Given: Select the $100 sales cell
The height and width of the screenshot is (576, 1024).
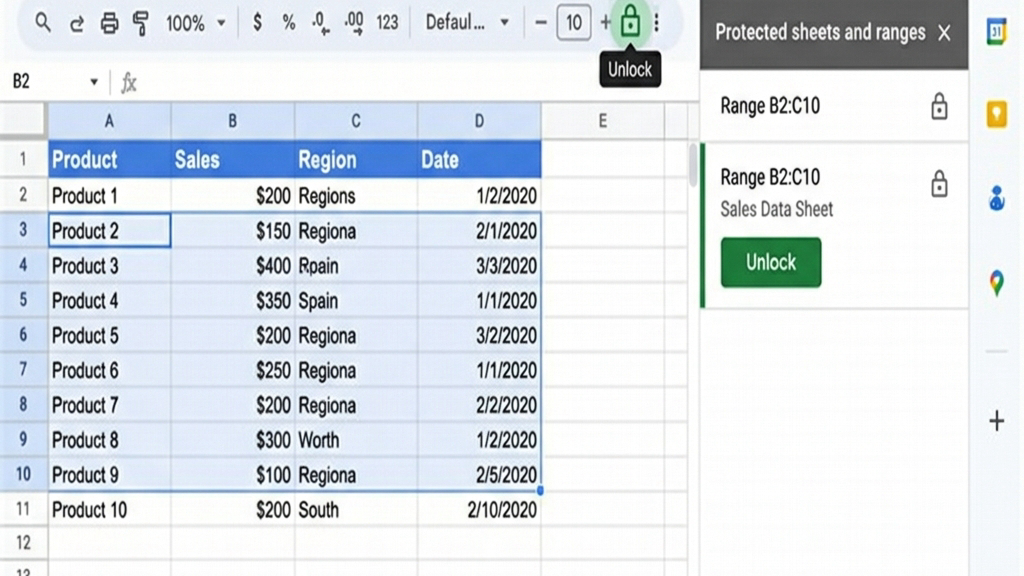Looking at the screenshot, I should click(232, 475).
